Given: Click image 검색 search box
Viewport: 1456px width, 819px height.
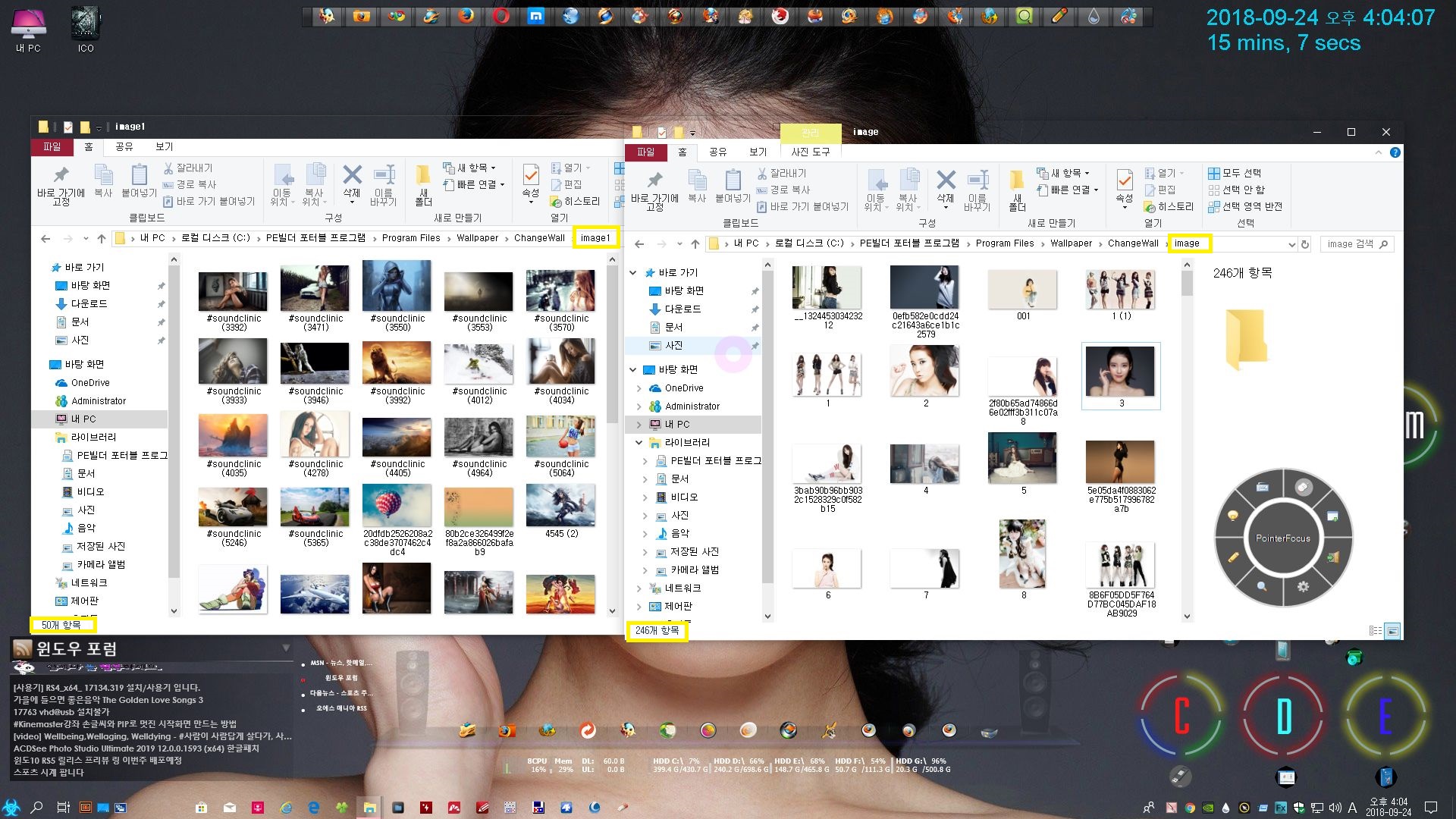Looking at the screenshot, I should click(x=1357, y=244).
